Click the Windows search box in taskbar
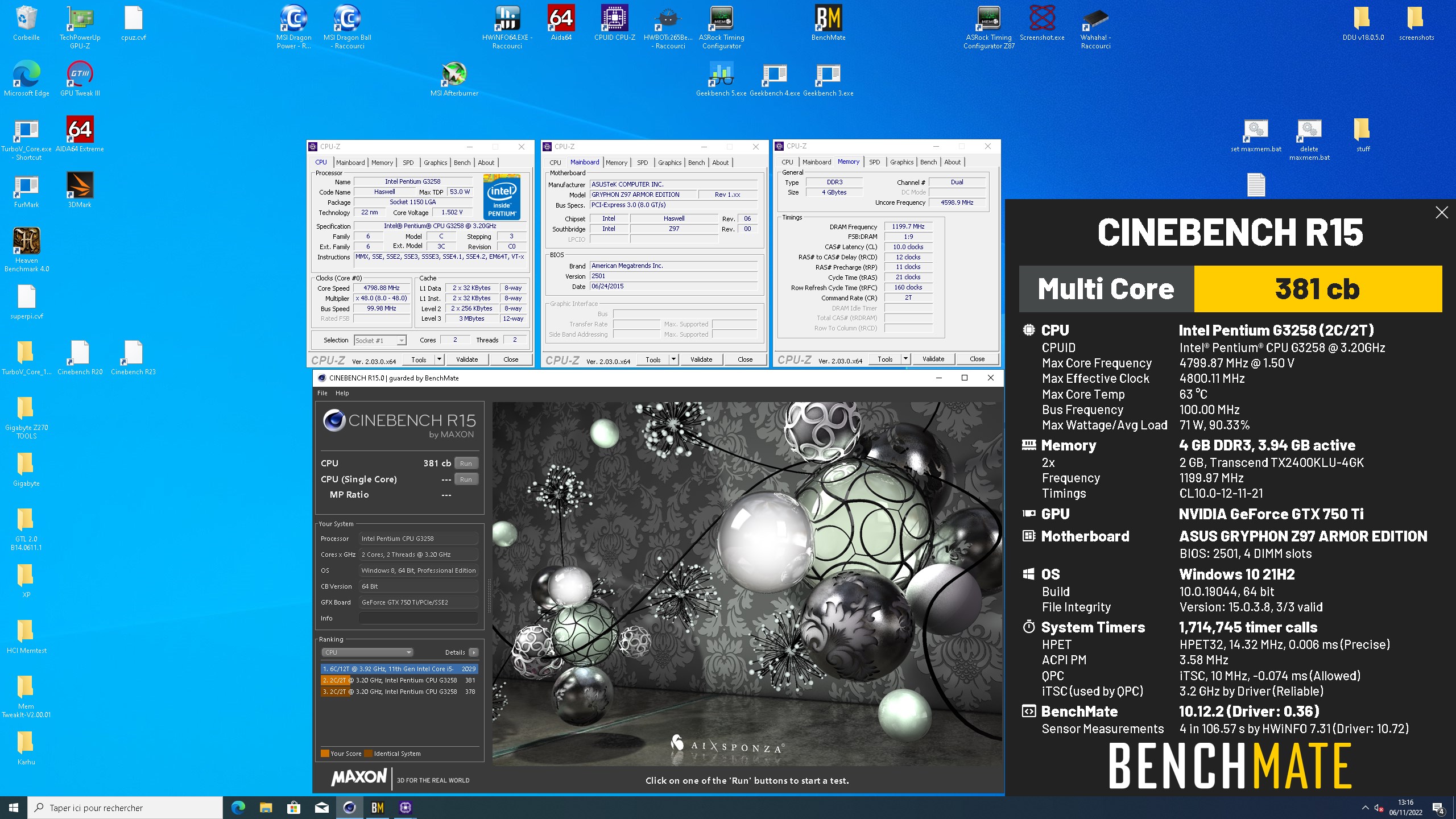Viewport: 1456px width, 819px height. click(x=125, y=808)
